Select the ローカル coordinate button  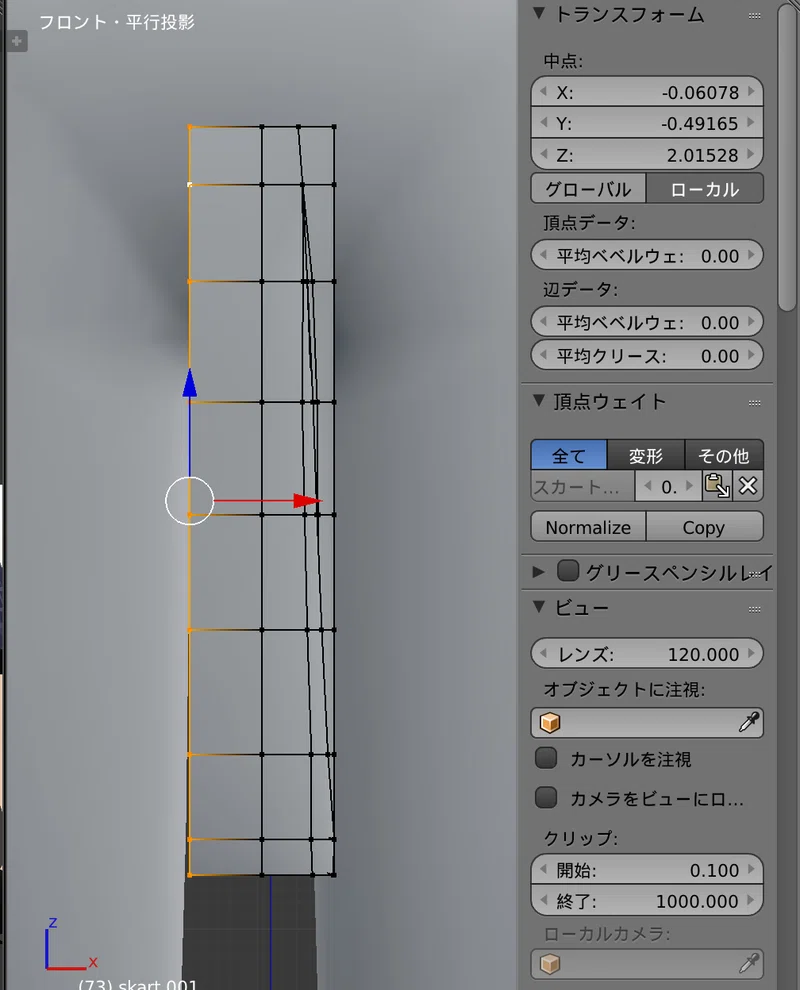(705, 189)
